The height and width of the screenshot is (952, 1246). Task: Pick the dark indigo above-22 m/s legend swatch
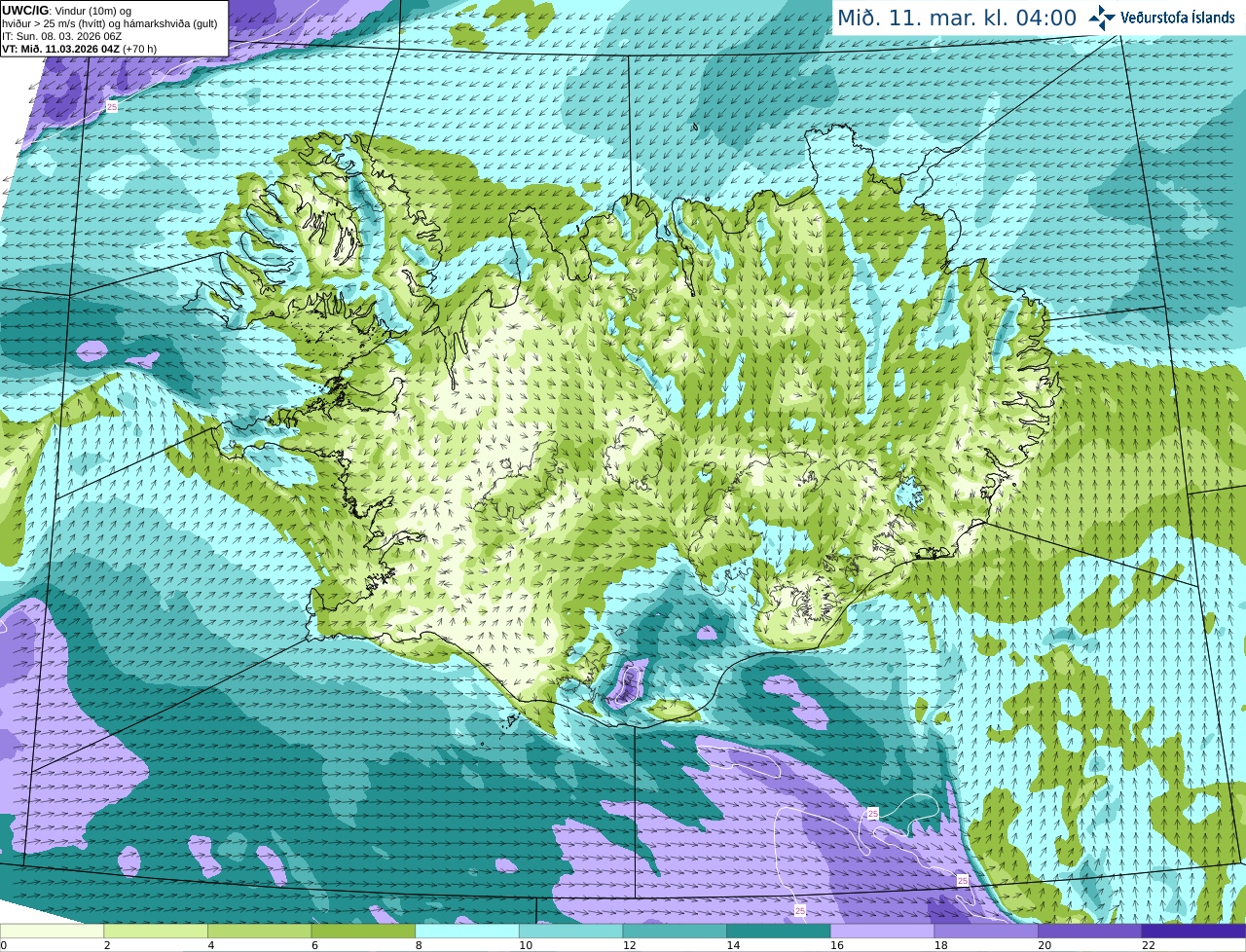pyautogui.click(x=1193, y=931)
